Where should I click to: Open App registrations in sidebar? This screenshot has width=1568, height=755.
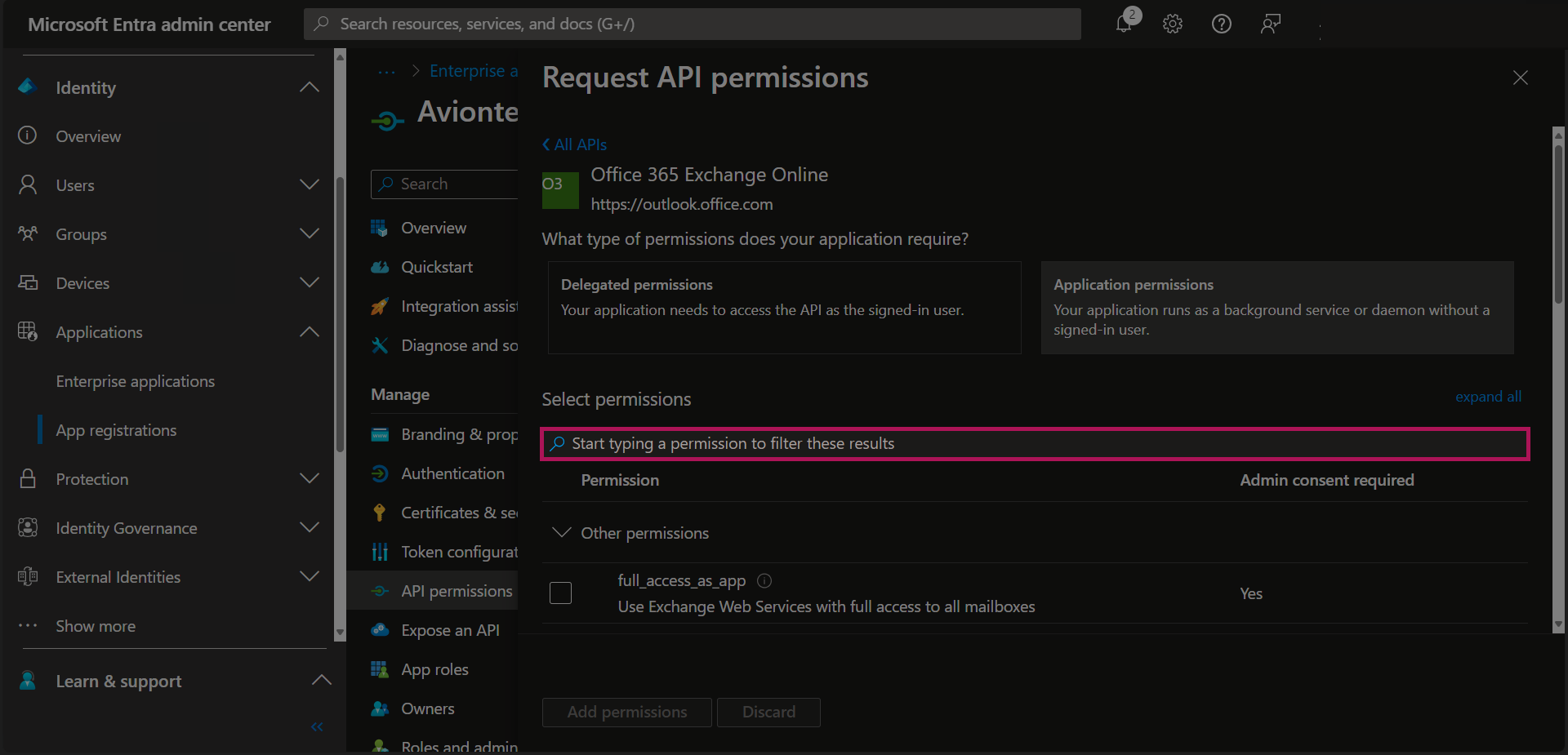coord(116,430)
